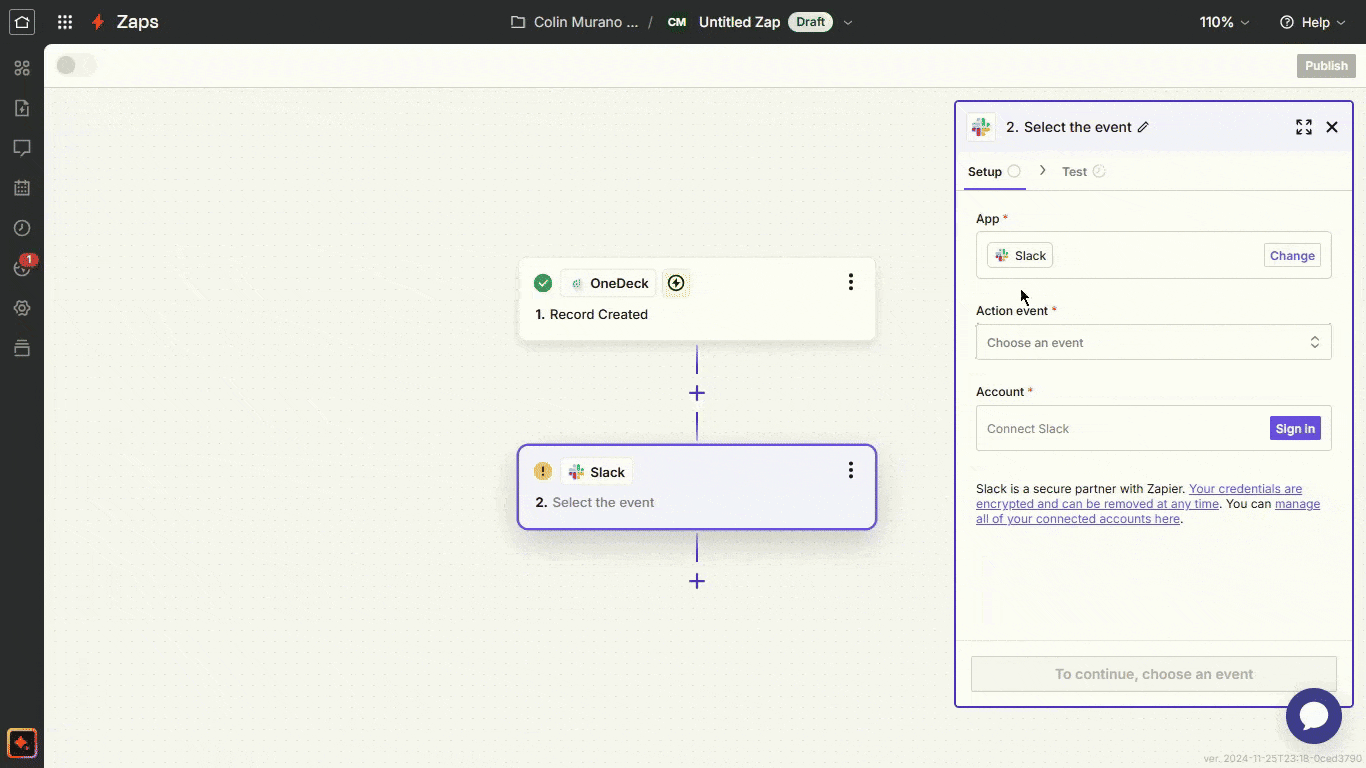
Task: Open the credentials are encrypted link
Action: coord(1139,496)
